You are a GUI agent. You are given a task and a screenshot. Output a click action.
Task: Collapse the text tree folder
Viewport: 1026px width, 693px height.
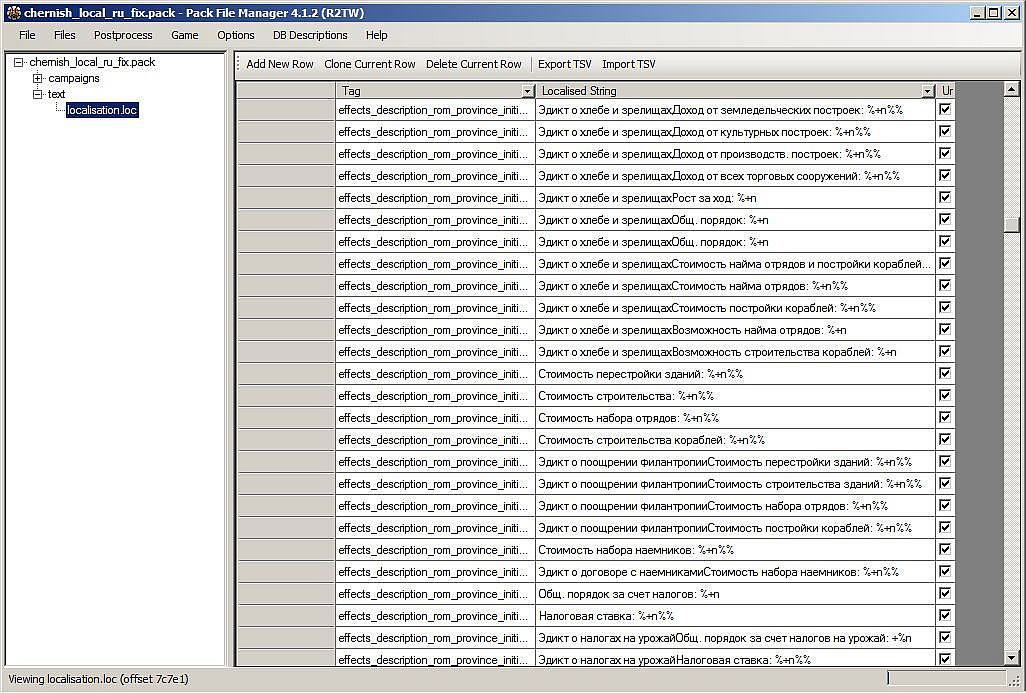(38, 94)
